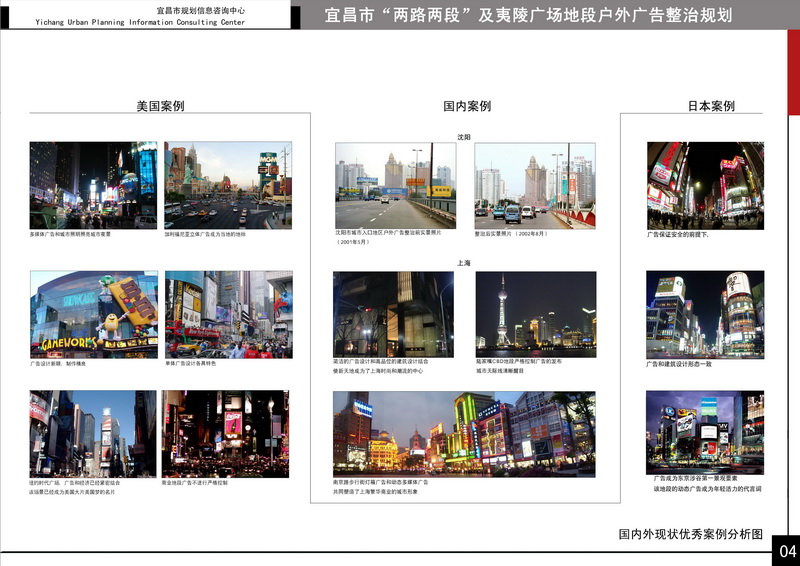Select the 国内案例 section heading
The image size is (800, 566).
466,106
